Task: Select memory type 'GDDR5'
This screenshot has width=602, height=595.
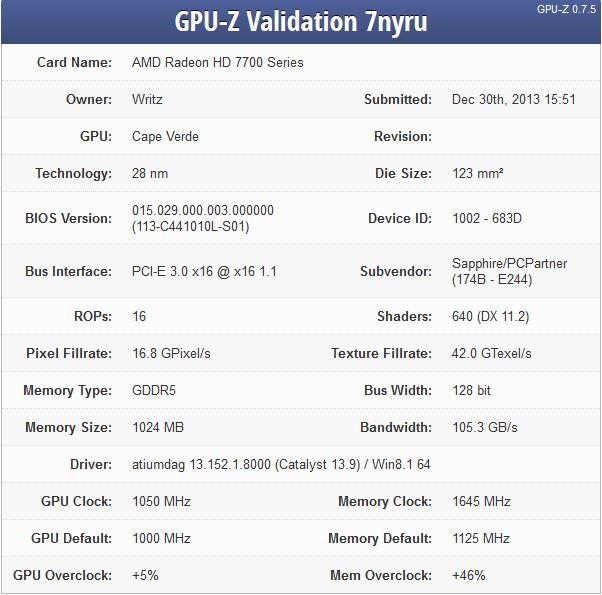Action: coord(154,390)
